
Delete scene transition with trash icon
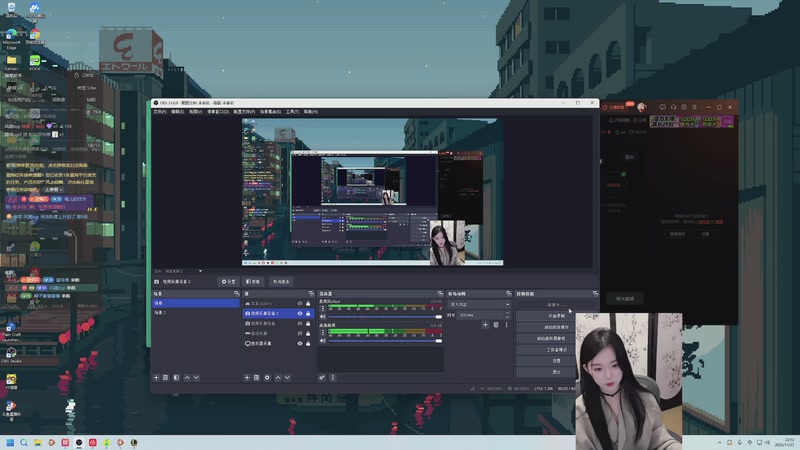(496, 324)
